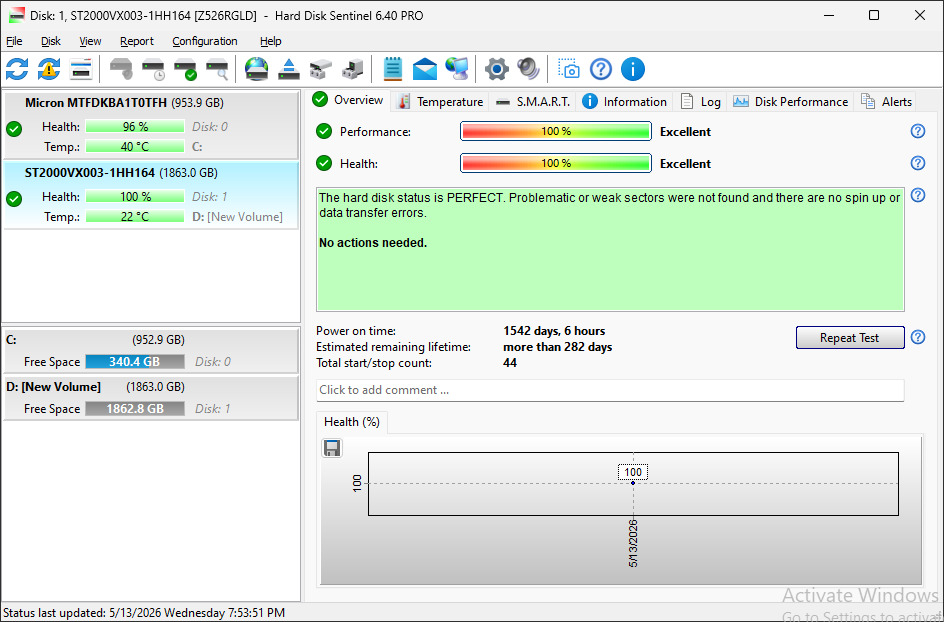Click the blue info circle toolbar icon
The image size is (944, 622).
[633, 69]
